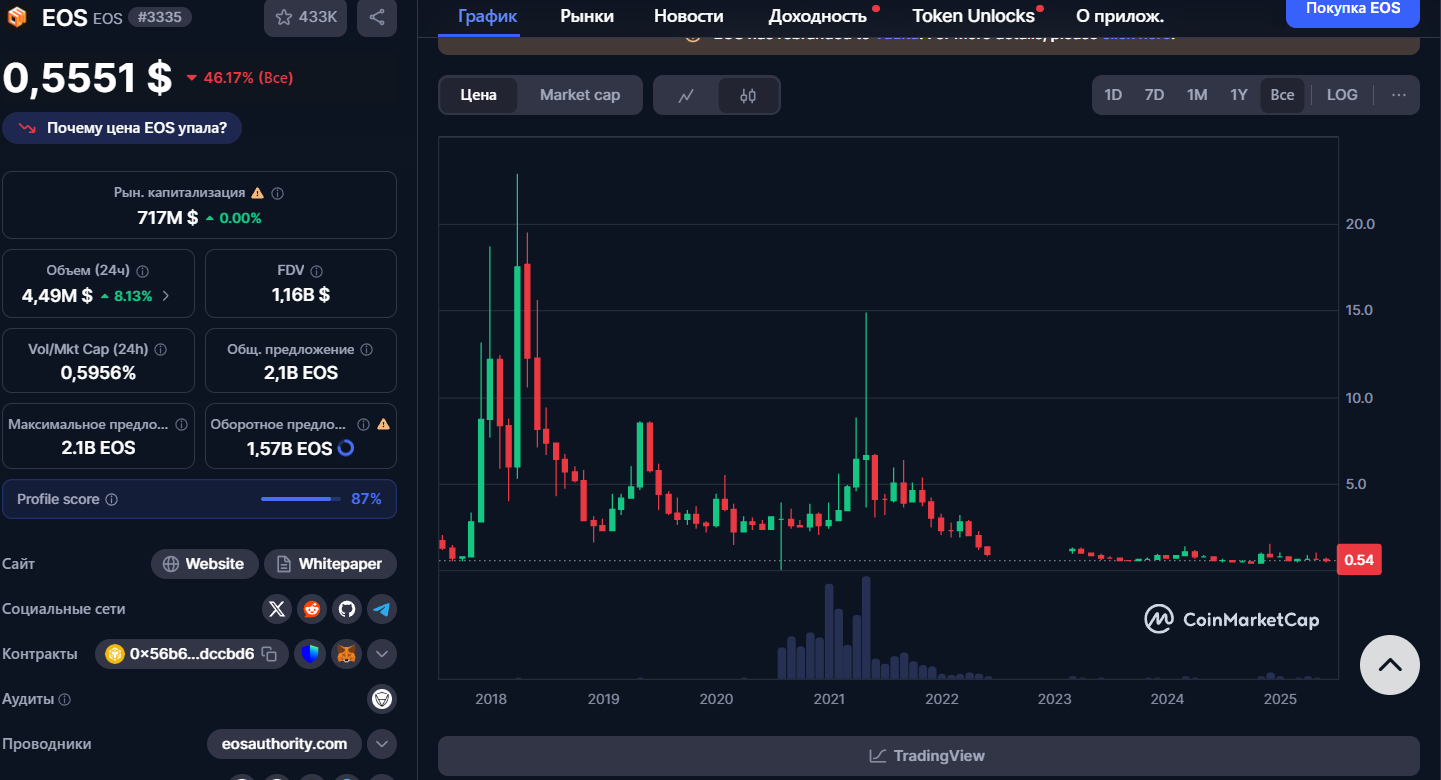Show info for Максимальное предложение
The width and height of the screenshot is (1441, 780).
click(181, 424)
